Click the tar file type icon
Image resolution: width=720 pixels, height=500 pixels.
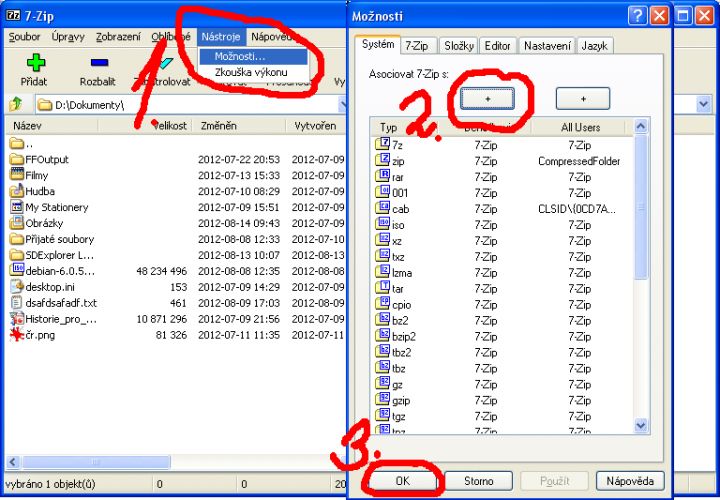[x=382, y=288]
